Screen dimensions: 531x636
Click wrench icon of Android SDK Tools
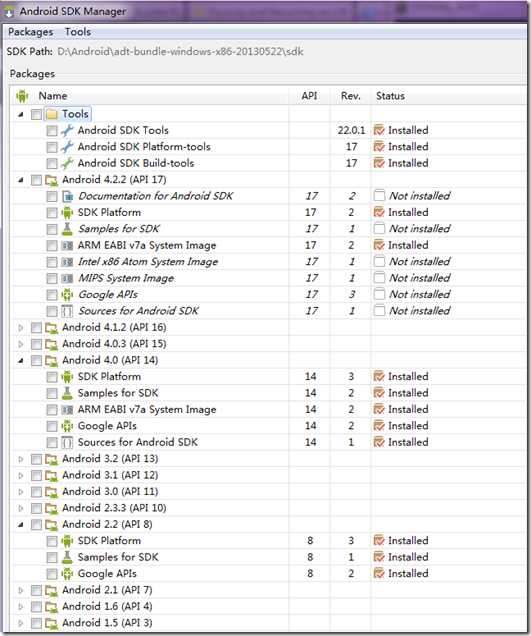(67, 130)
